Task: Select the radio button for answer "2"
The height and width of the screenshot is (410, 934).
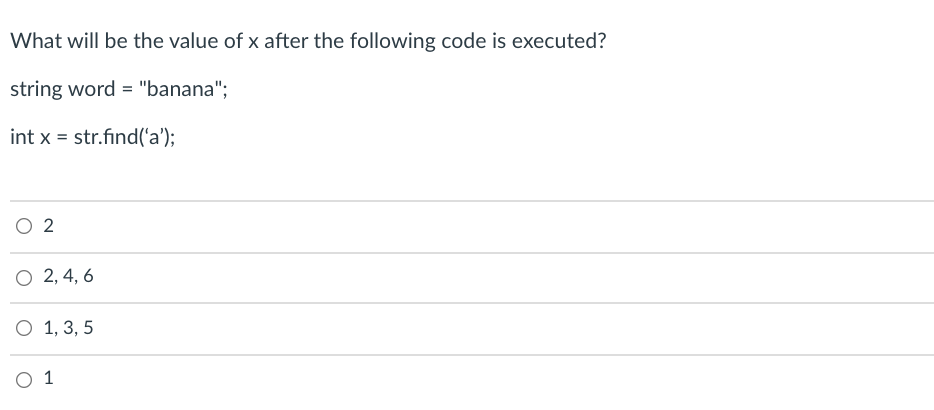Action: [24, 226]
